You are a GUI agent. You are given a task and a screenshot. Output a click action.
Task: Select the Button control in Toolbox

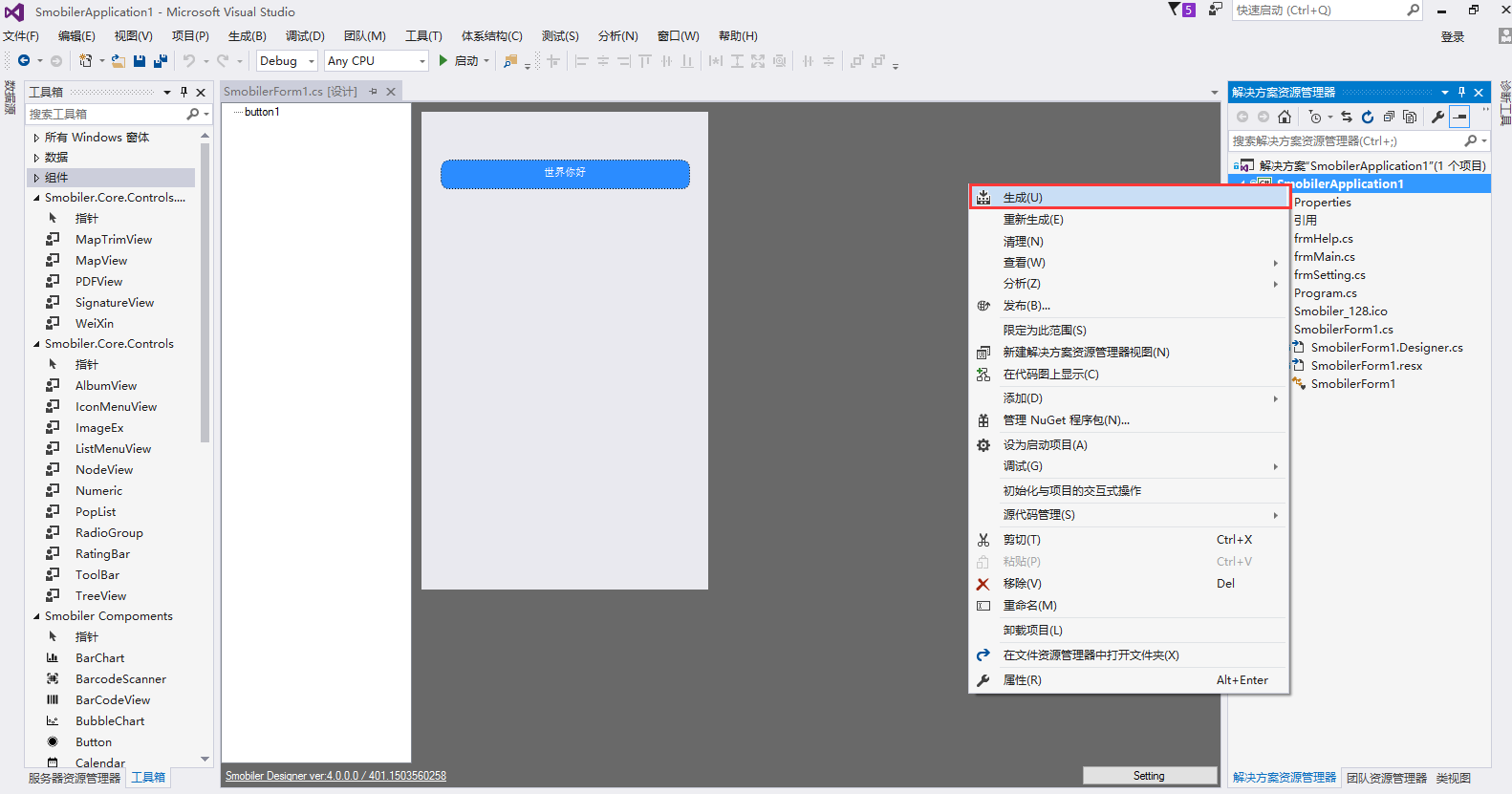(x=94, y=742)
